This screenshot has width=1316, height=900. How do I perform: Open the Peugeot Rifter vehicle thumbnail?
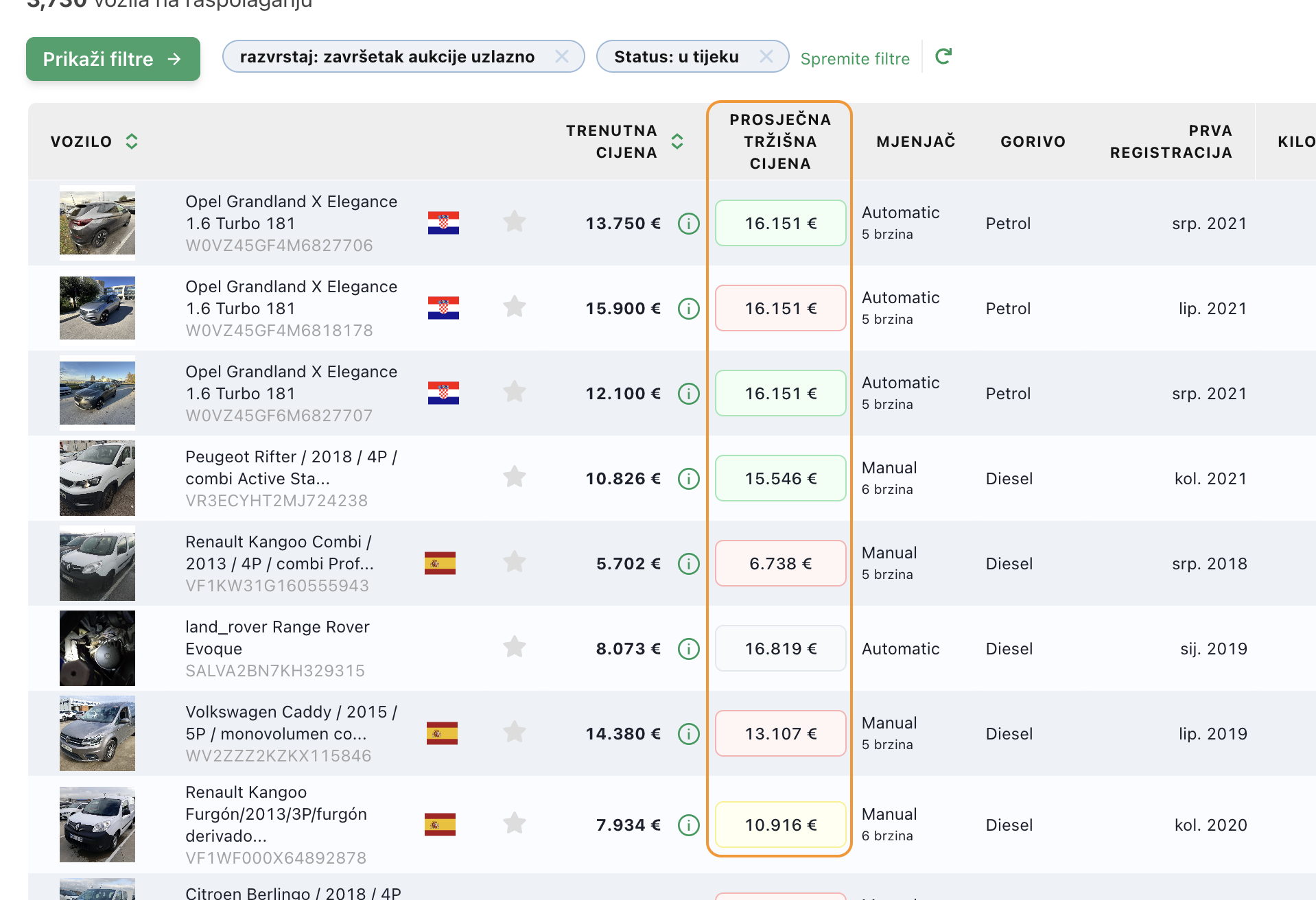click(97, 479)
